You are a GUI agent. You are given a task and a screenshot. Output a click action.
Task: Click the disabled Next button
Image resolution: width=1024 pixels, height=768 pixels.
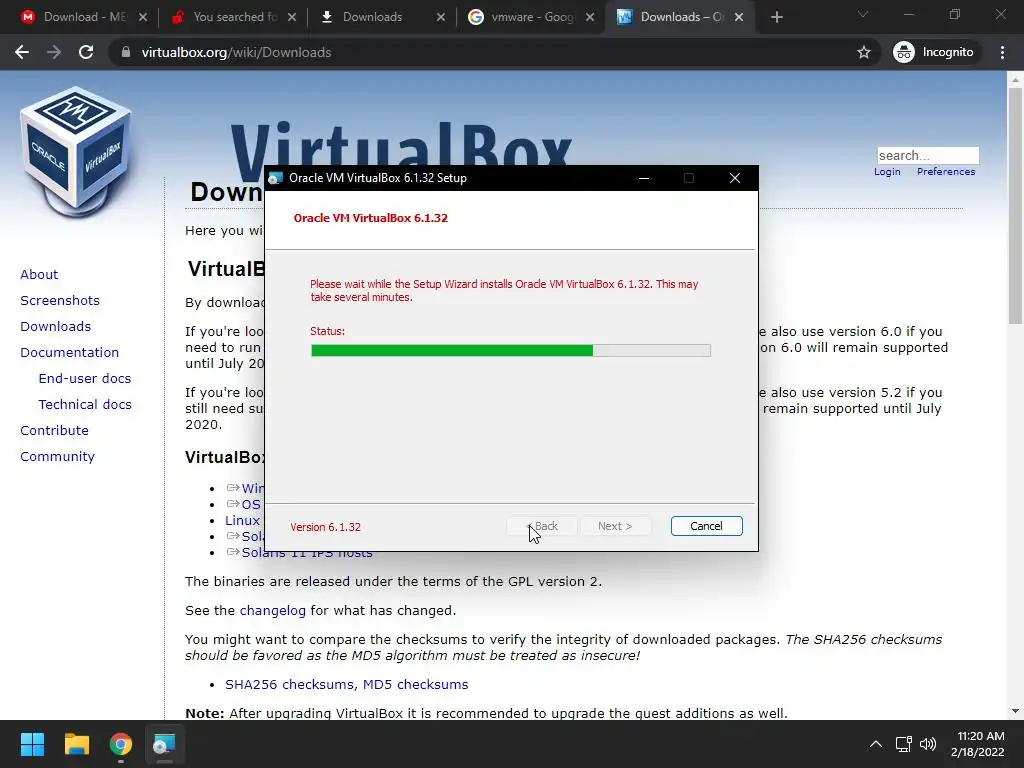tap(615, 526)
